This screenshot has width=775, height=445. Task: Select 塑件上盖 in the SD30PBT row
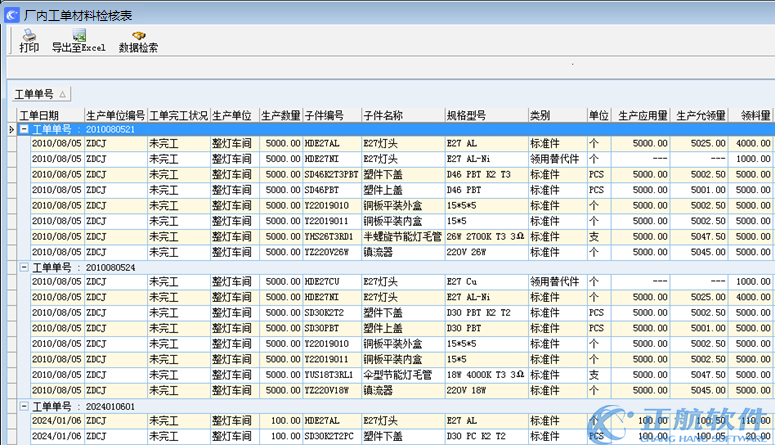(403, 328)
